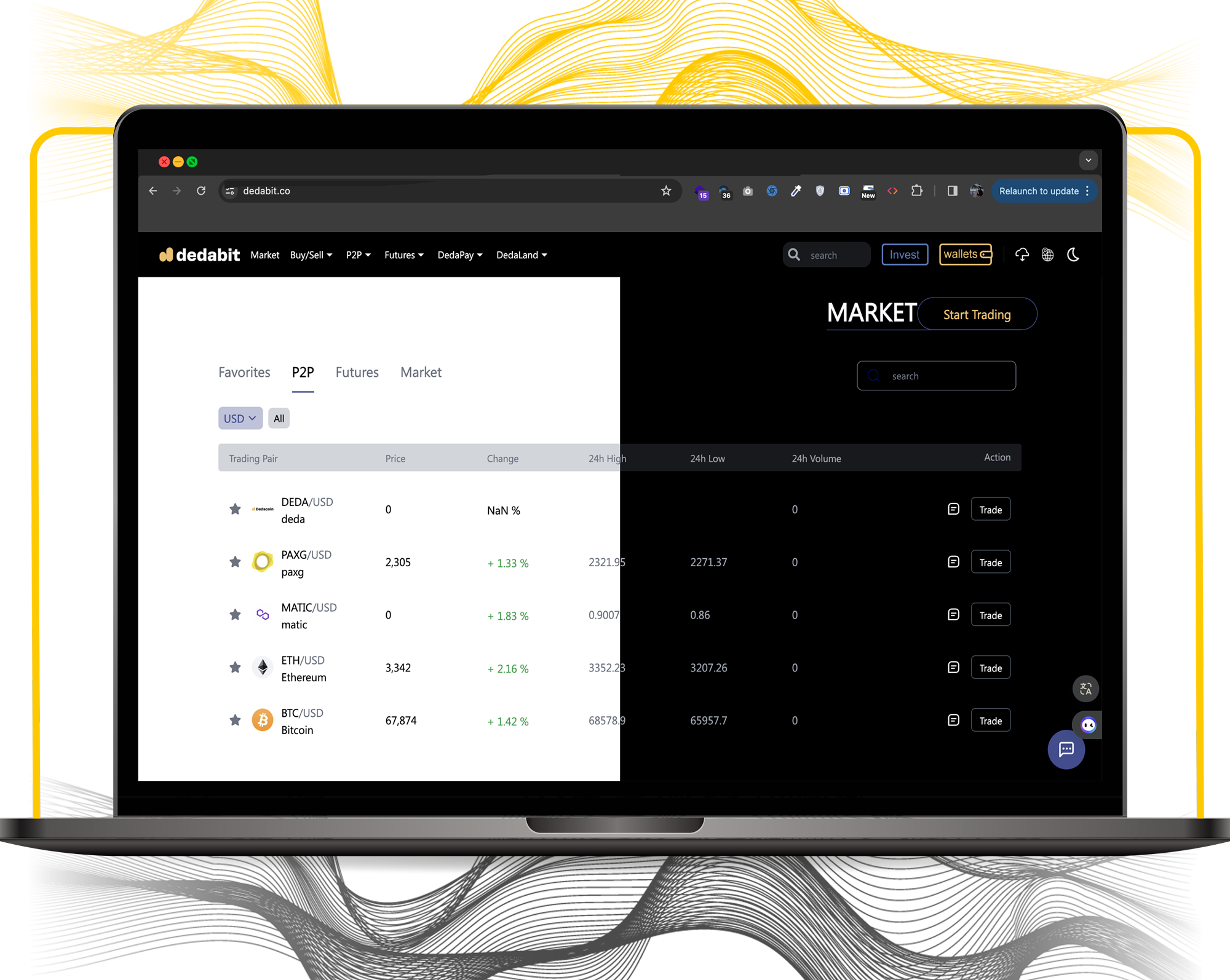Select the Favorites tab in market panel
The width and height of the screenshot is (1230, 980).
[x=245, y=372]
